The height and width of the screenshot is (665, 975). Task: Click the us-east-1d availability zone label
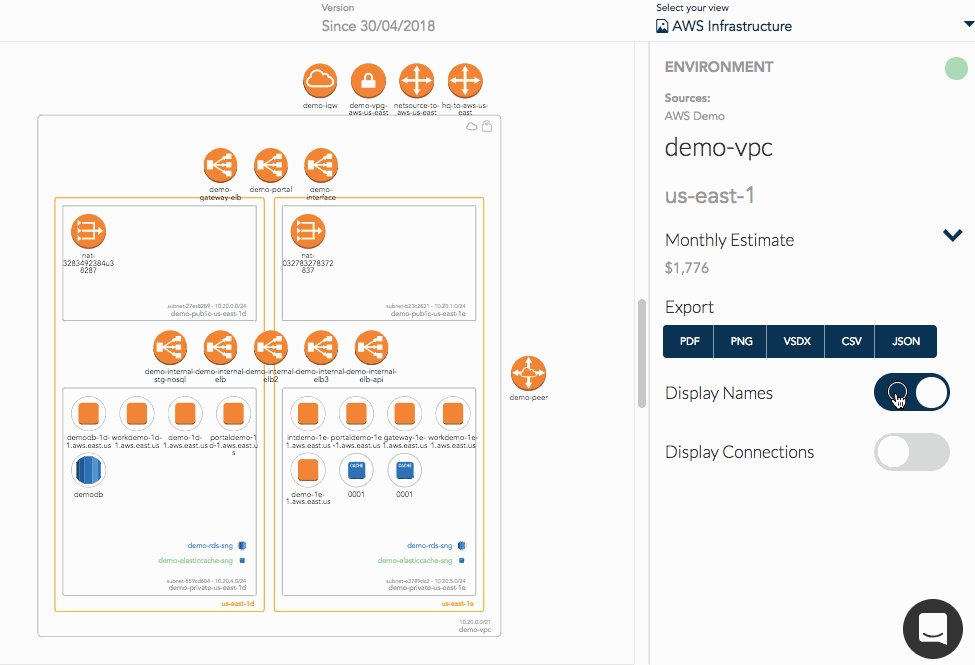(x=238, y=604)
